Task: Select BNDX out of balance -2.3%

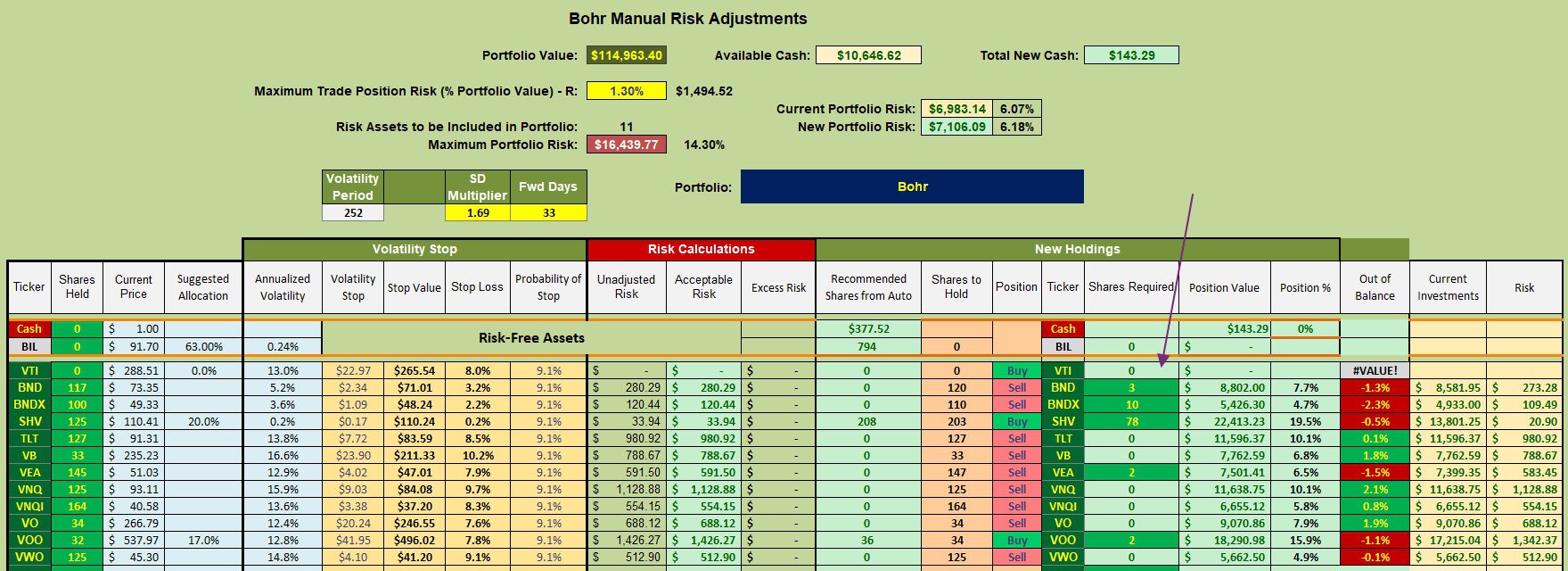Action: click(x=1375, y=405)
